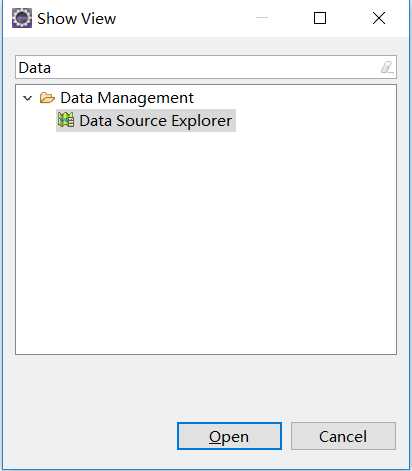Image resolution: width=412 pixels, height=471 pixels.
Task: Click blank row space right of Data Source Explorer
Action: tap(315, 120)
